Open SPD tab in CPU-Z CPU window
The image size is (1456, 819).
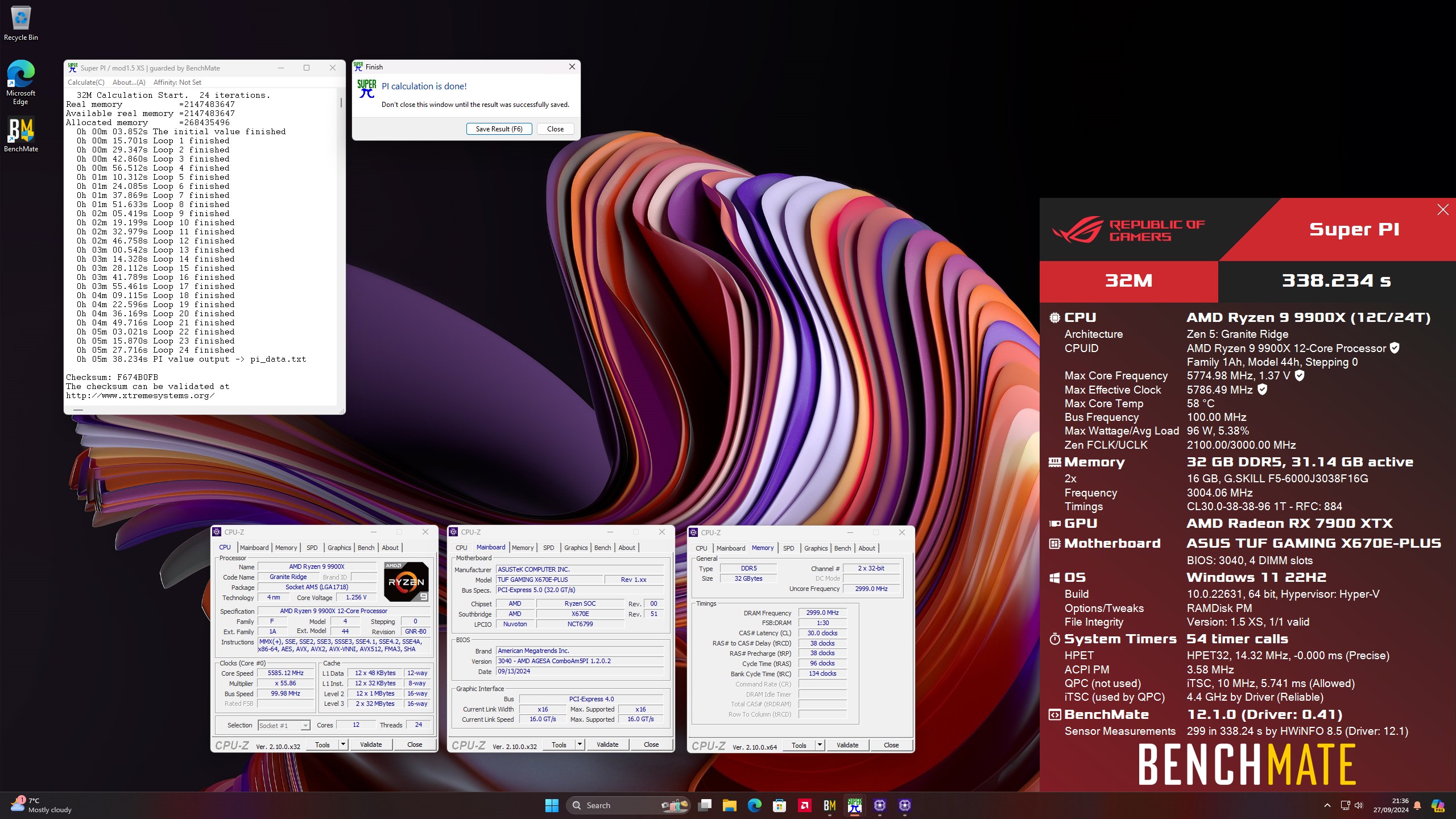coord(312,548)
